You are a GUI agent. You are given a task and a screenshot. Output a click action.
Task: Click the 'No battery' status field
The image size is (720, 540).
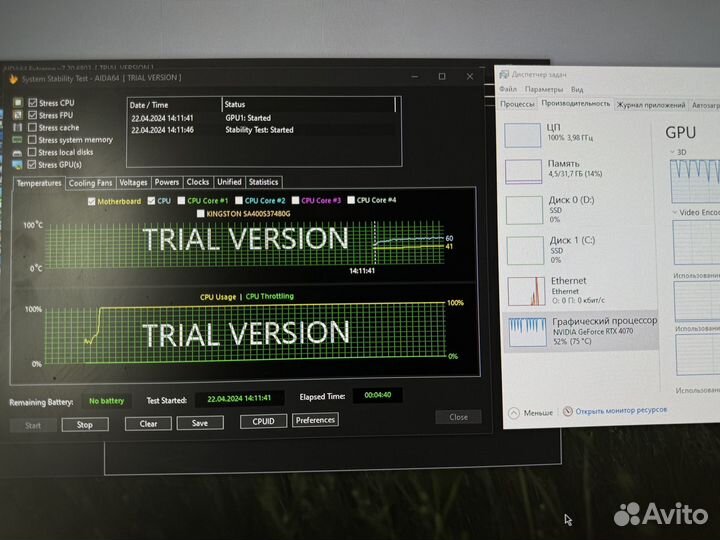point(107,401)
